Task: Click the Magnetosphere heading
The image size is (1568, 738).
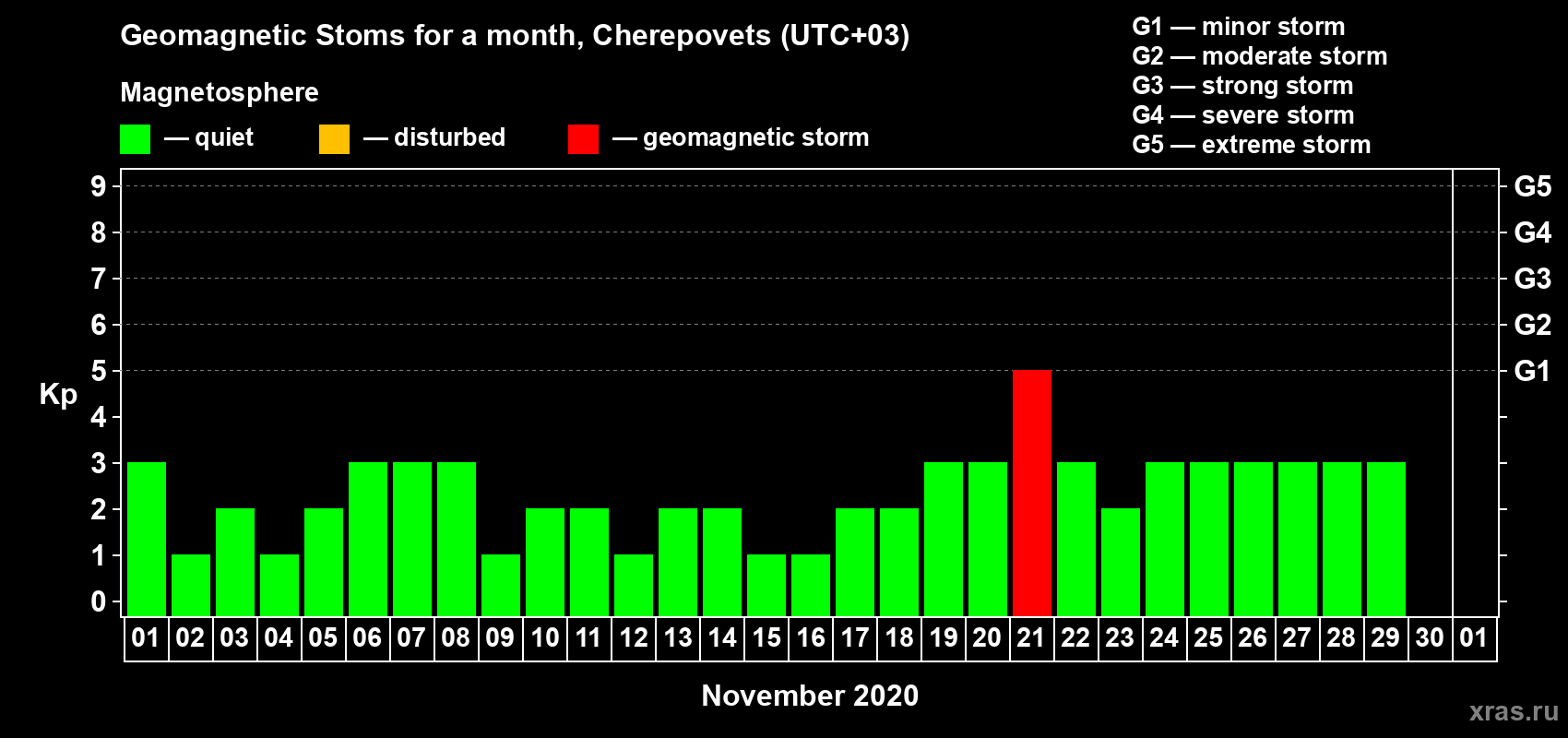Action: pos(220,93)
